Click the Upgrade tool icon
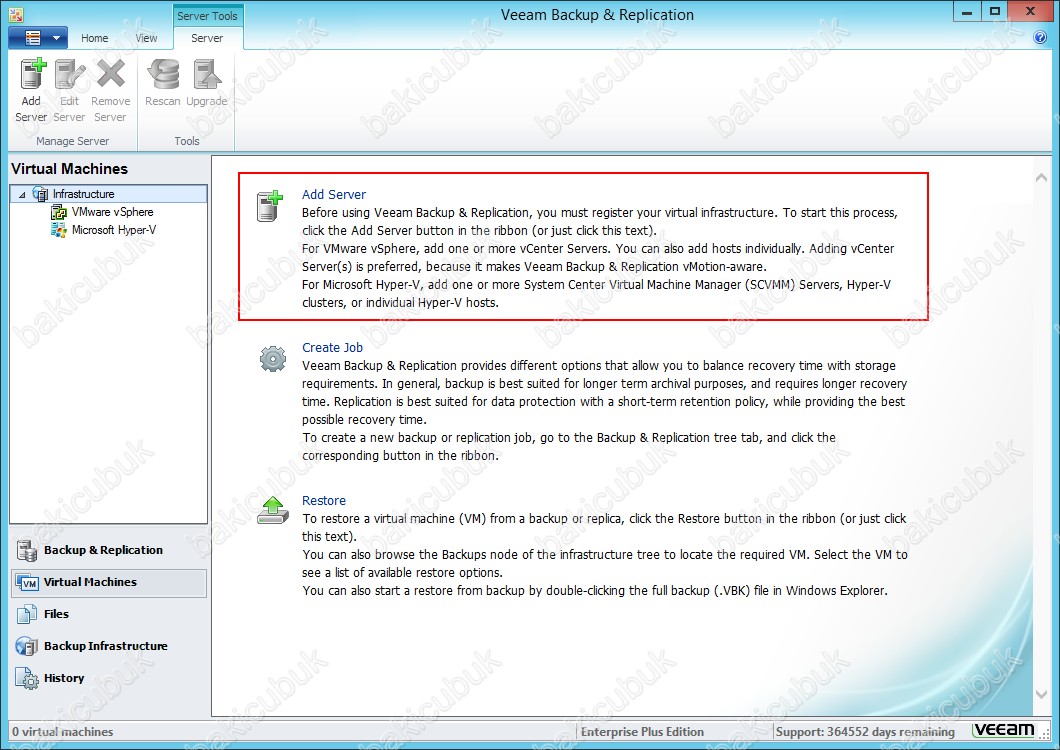 click(206, 74)
